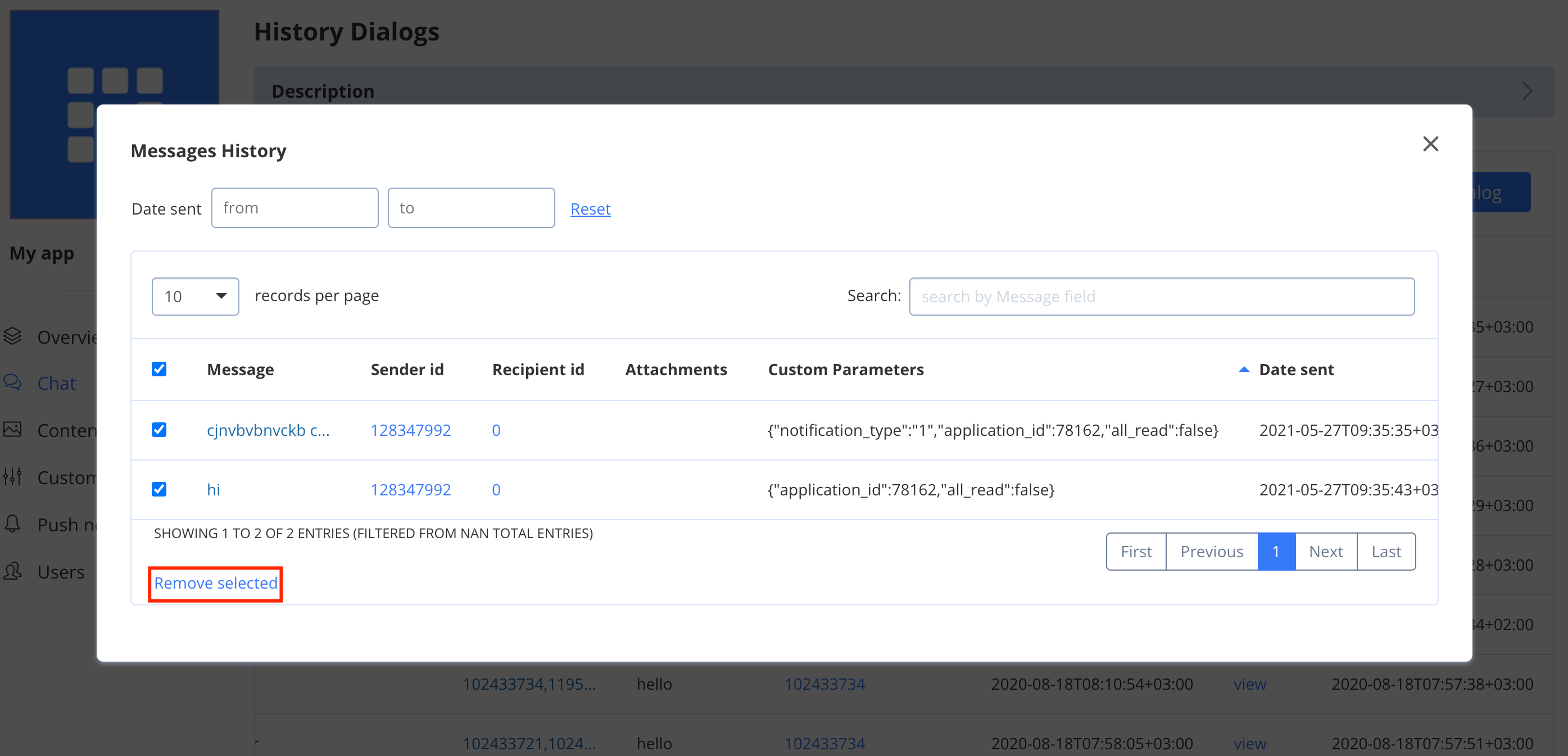Image resolution: width=1568 pixels, height=756 pixels.
Task: Click the Overview layers icon in sidebar
Action: coord(13,336)
